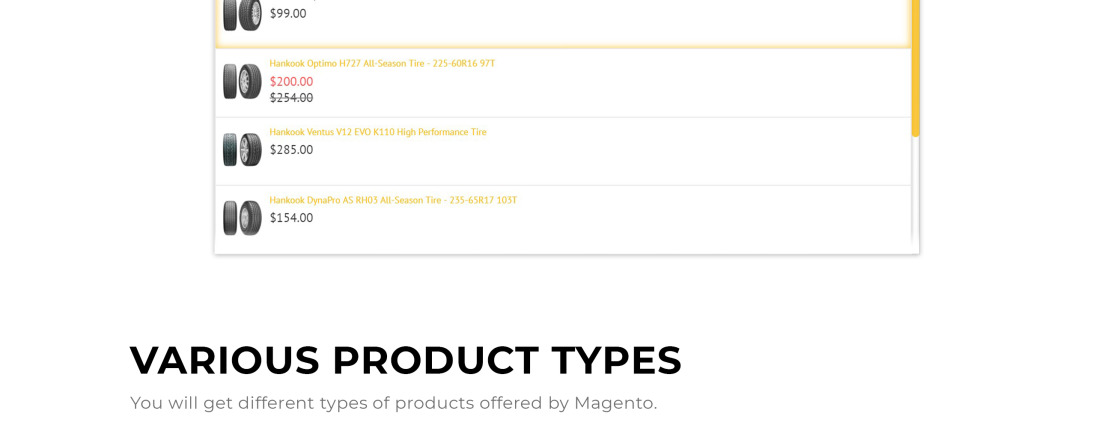The height and width of the screenshot is (428, 1096).
Task: Click the crossed-out $254.00 old price
Action: click(x=291, y=98)
